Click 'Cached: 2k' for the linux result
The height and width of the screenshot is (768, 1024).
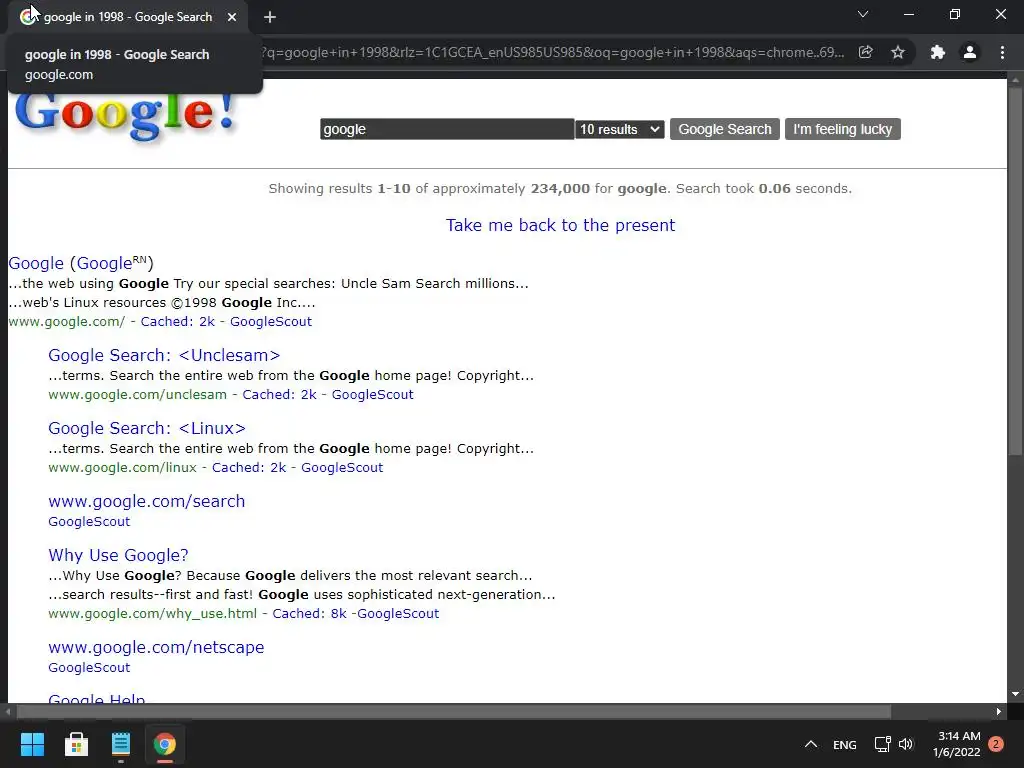(249, 468)
